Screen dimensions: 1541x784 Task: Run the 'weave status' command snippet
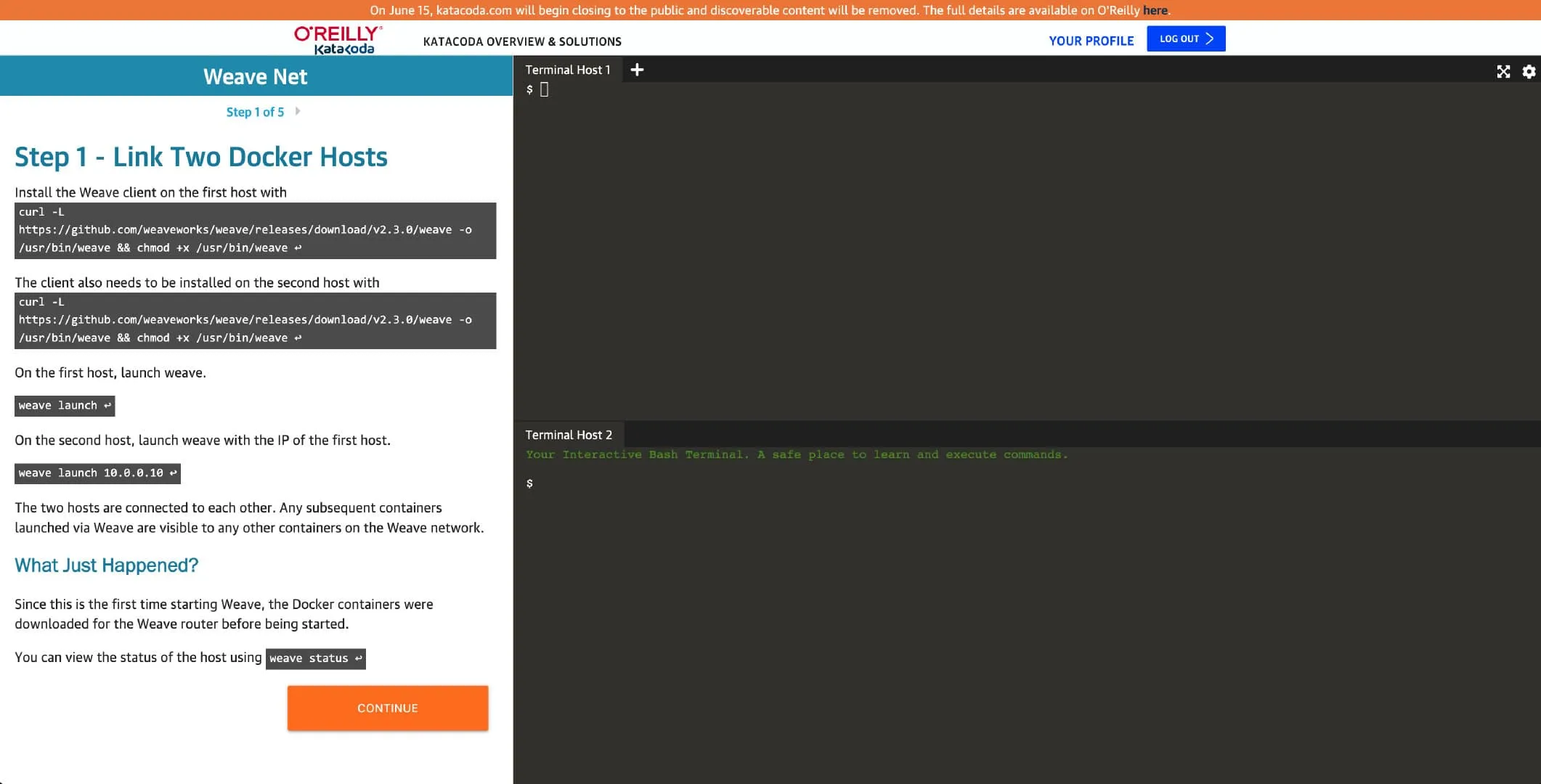pyautogui.click(x=316, y=658)
